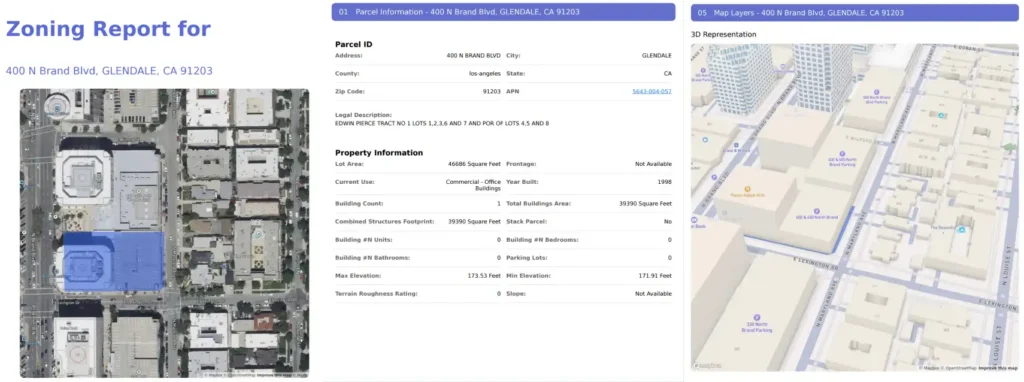Click the Year Built value 1998
Image resolution: width=1024 pixels, height=382 pixels.
pyautogui.click(x=665, y=182)
